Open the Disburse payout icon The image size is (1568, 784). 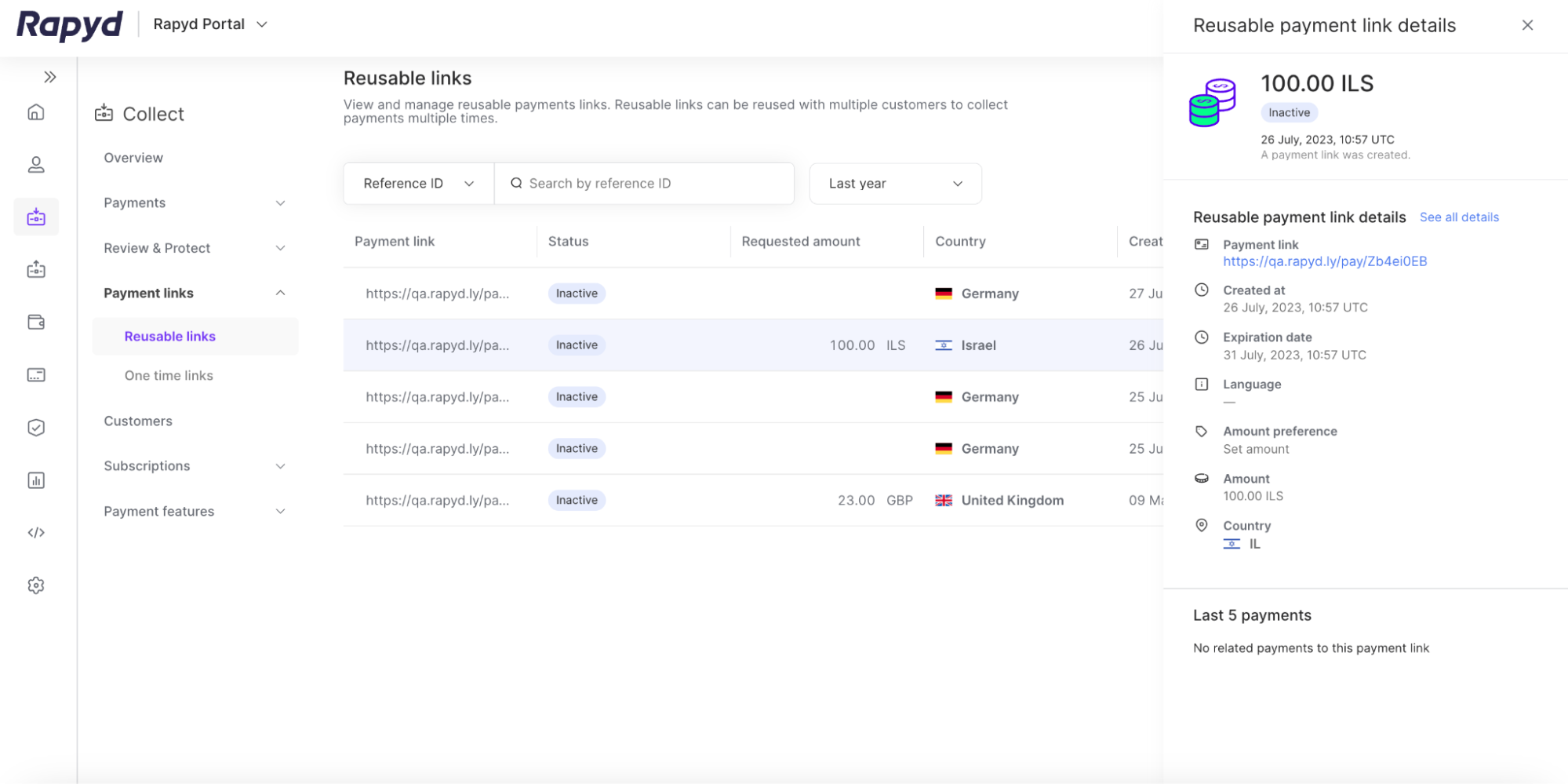tap(36, 269)
